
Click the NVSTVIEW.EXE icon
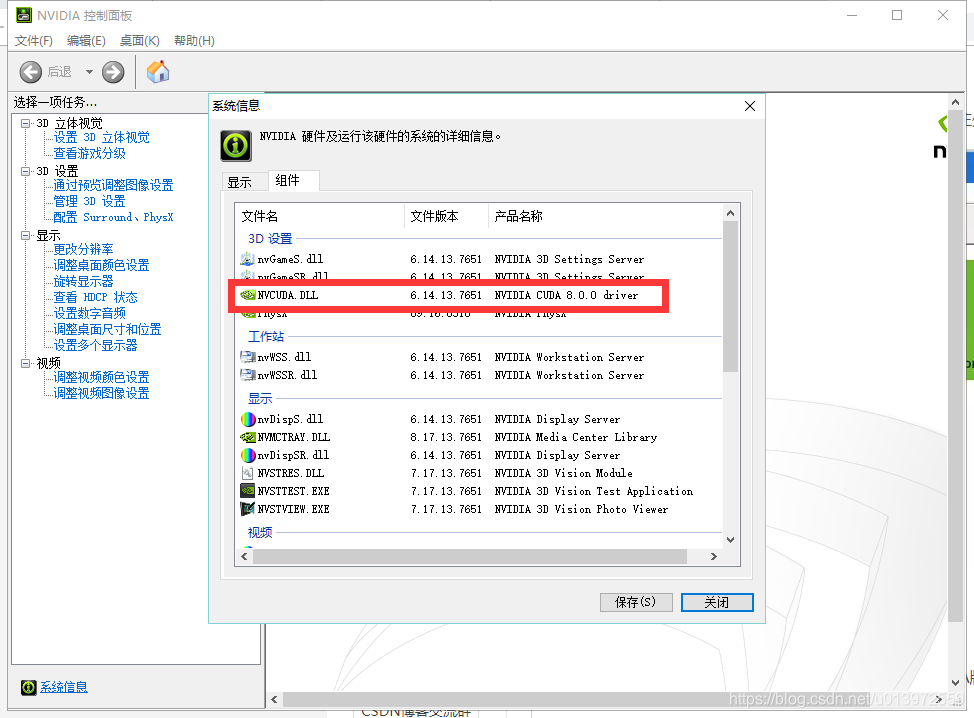247,509
